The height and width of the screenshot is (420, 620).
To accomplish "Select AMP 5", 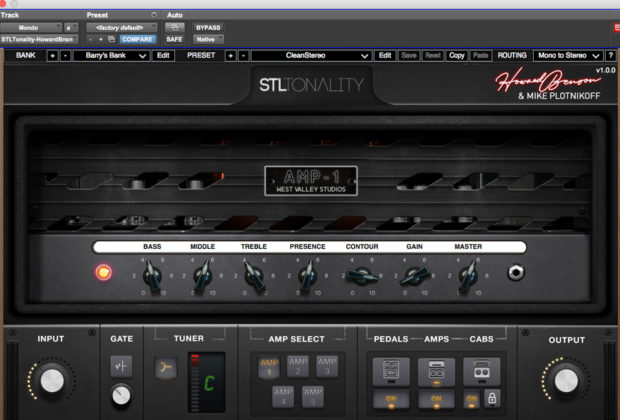I will point(313,397).
